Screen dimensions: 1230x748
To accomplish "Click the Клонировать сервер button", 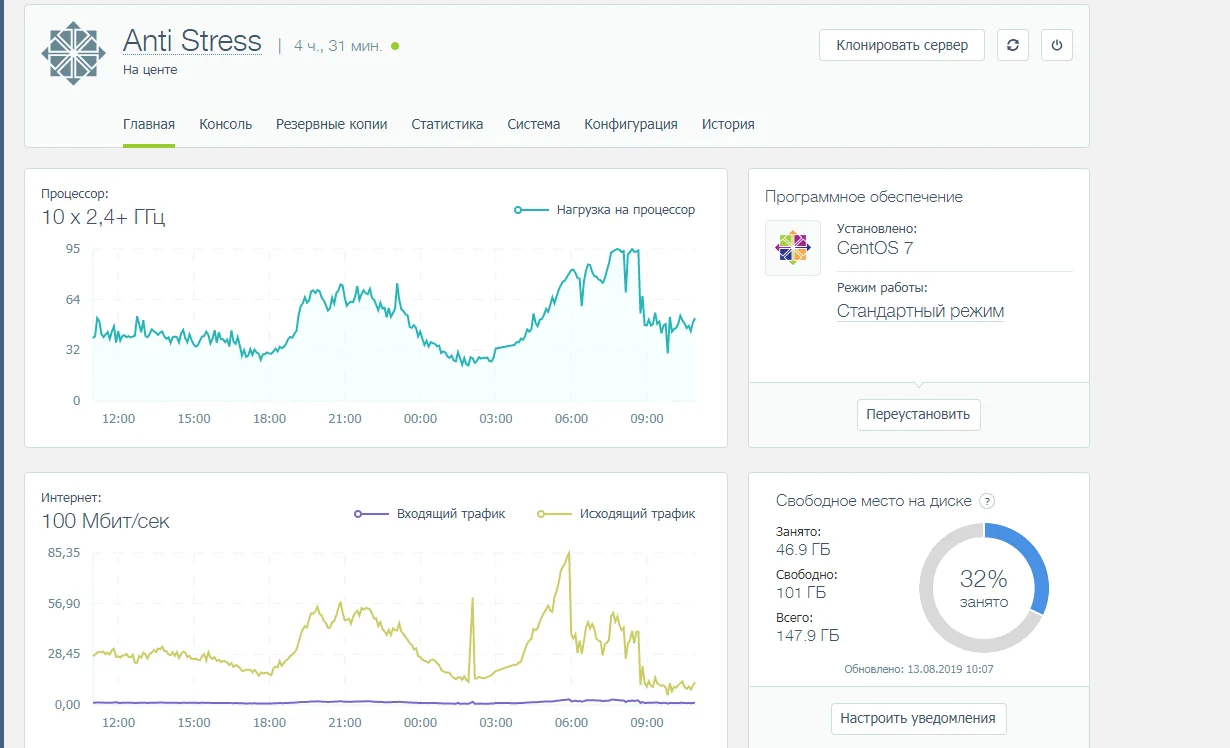I will tap(901, 45).
